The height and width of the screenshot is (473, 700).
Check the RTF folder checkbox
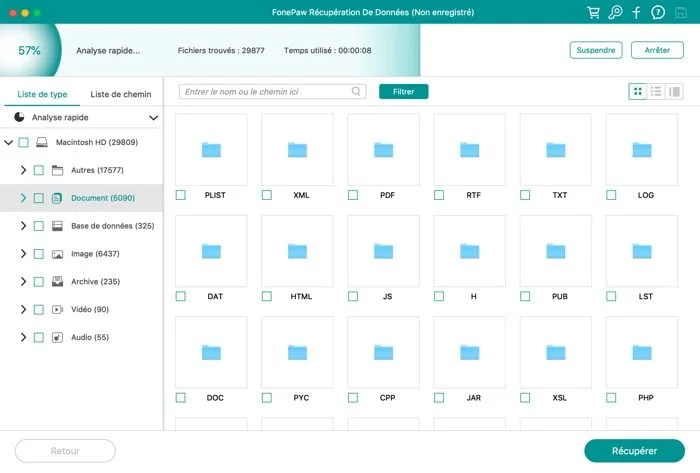coord(439,195)
